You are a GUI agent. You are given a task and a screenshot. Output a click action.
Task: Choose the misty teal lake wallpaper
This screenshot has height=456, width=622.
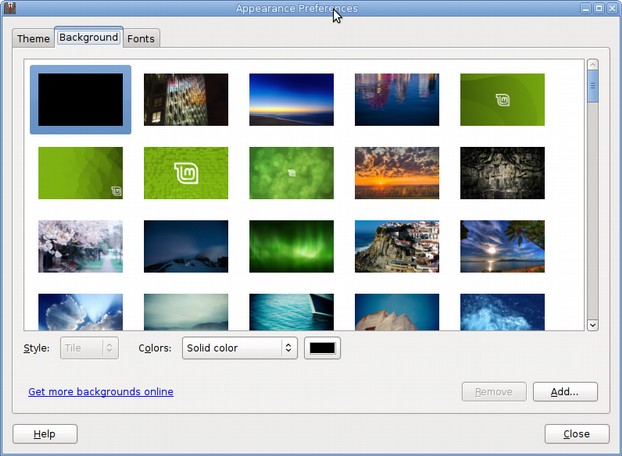(186, 312)
